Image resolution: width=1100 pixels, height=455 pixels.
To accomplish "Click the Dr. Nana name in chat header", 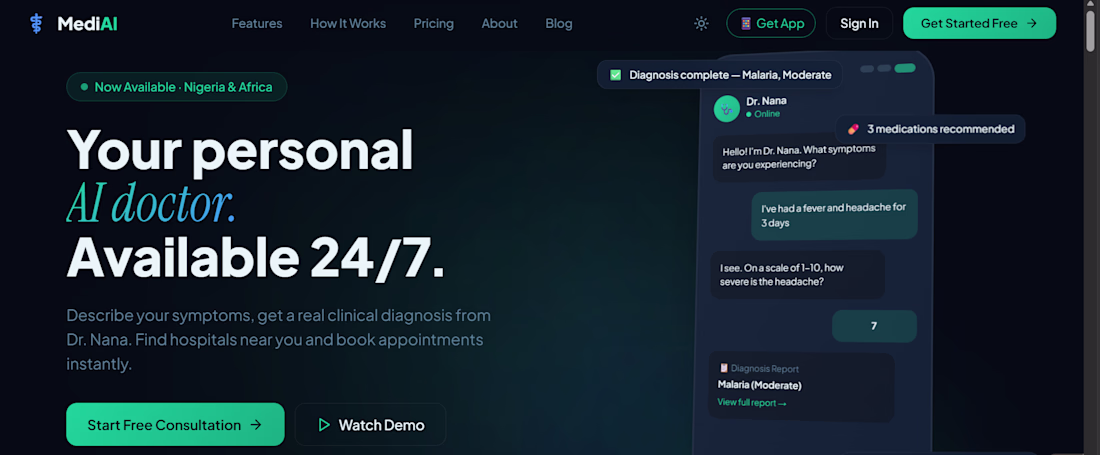I will click(766, 100).
